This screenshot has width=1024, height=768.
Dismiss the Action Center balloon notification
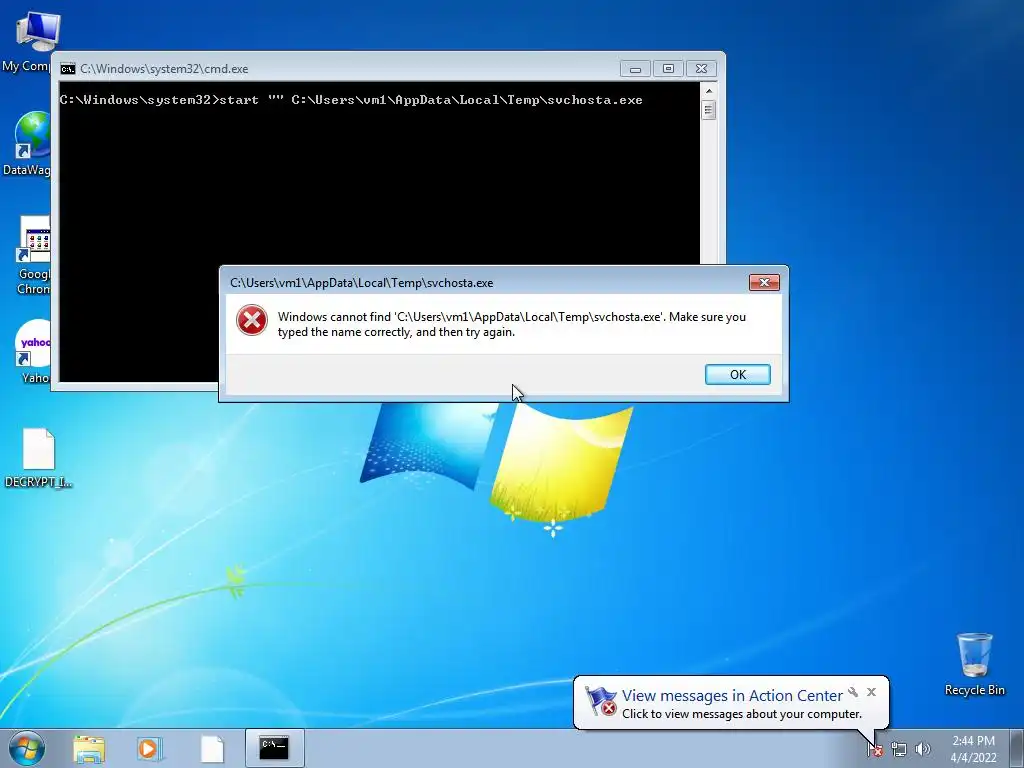pos(871,692)
